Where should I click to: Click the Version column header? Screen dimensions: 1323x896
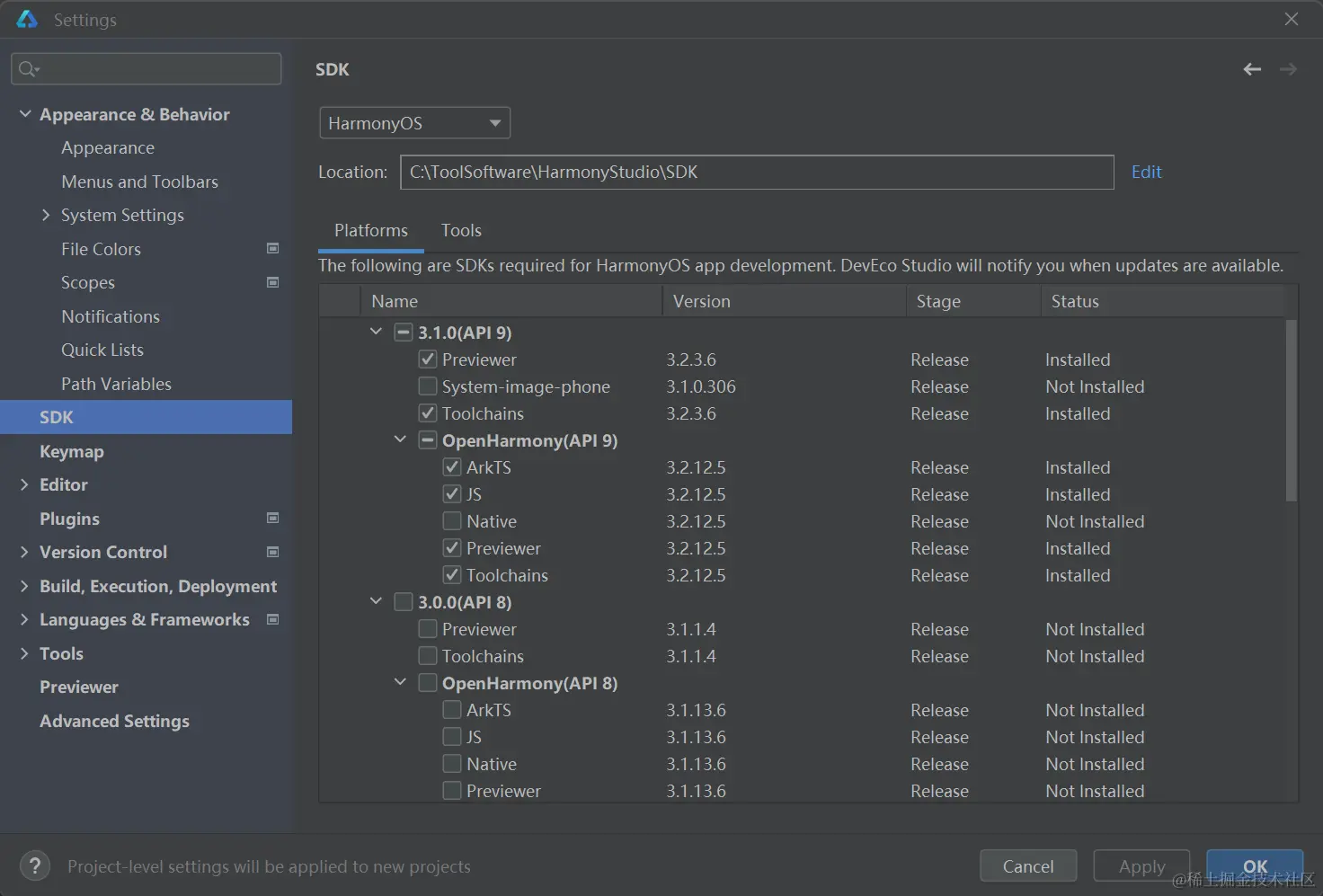(x=784, y=301)
